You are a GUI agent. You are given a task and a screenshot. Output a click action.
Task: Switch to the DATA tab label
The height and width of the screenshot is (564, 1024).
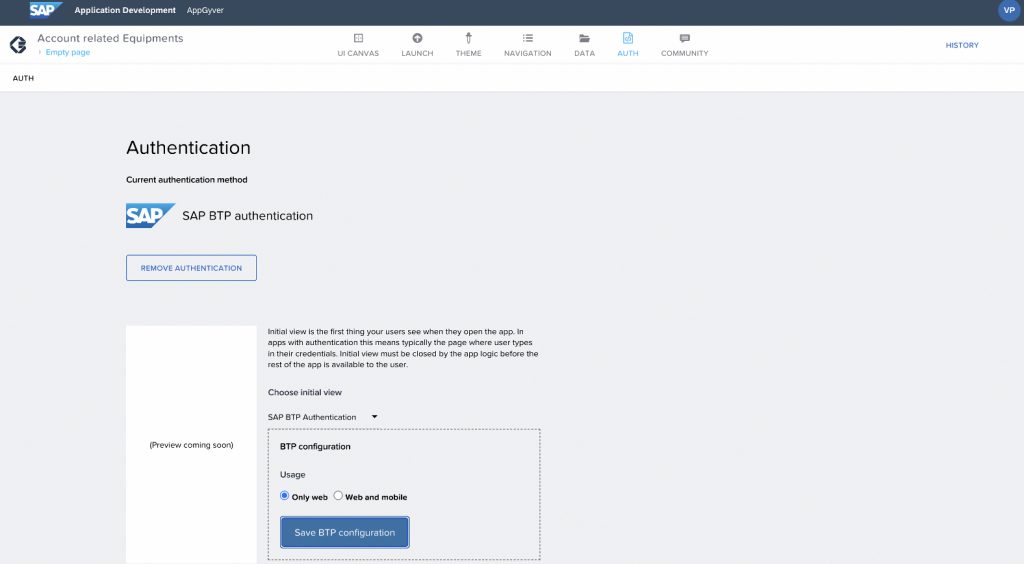pyautogui.click(x=584, y=54)
